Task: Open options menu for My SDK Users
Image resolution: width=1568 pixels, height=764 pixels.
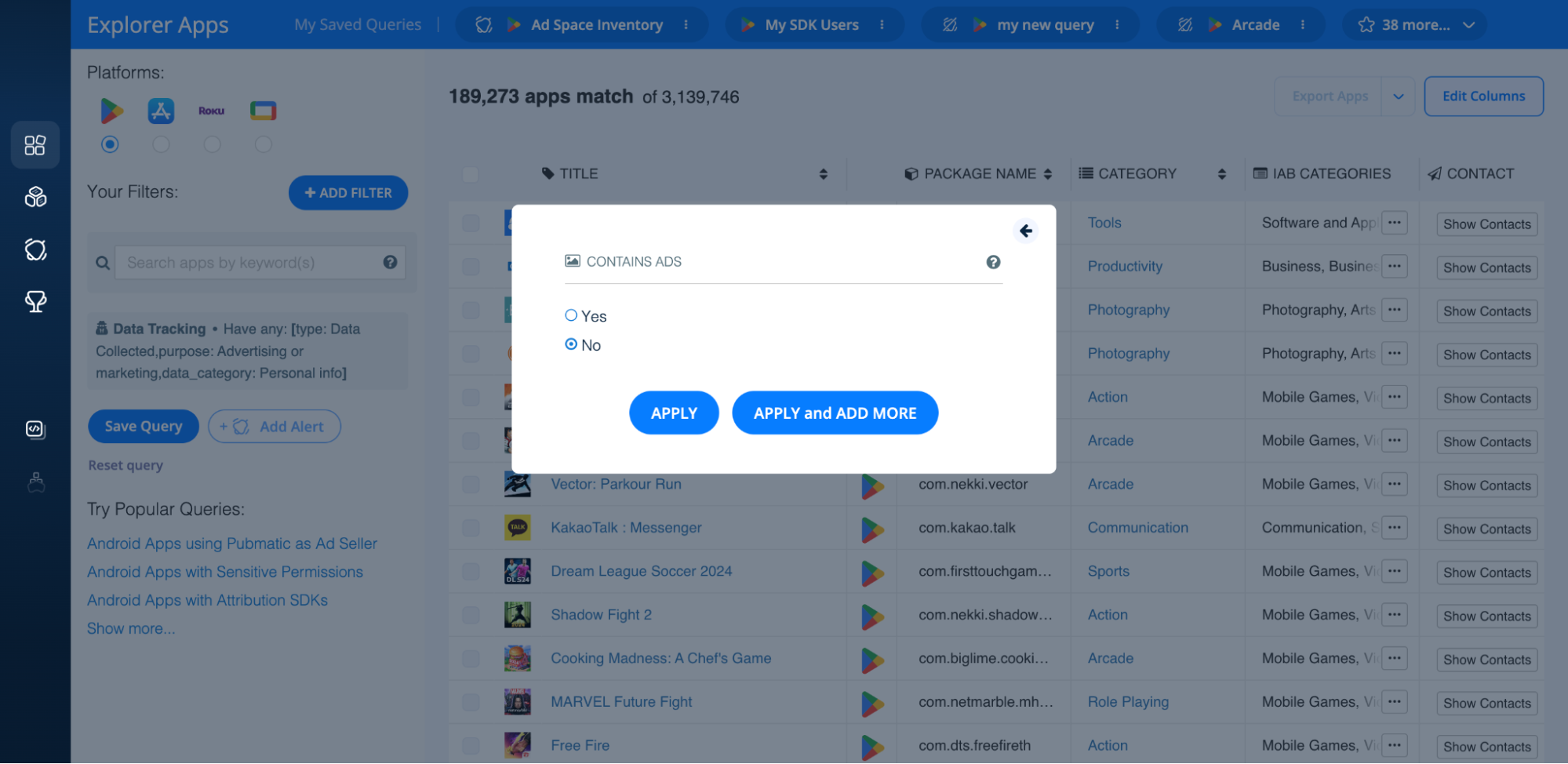Action: [882, 25]
